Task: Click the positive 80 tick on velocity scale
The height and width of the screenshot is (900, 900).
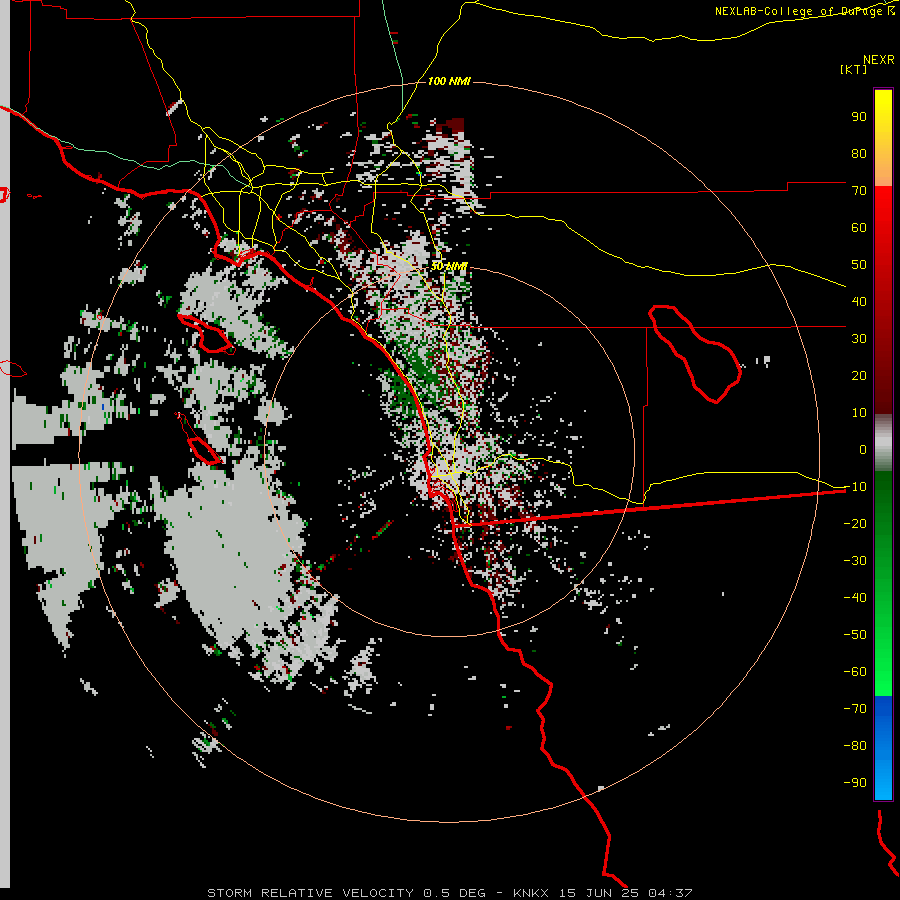Action: [859, 153]
